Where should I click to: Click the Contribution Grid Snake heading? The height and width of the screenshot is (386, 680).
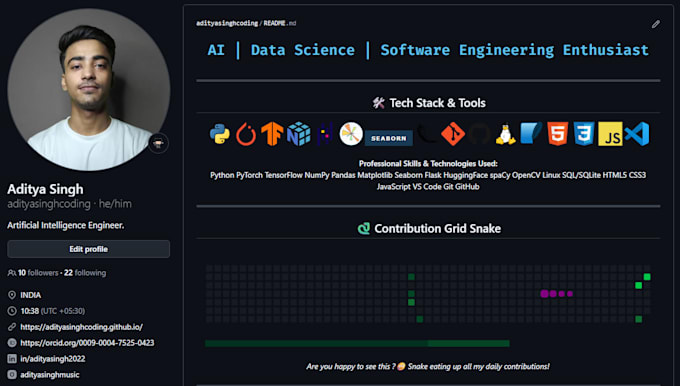click(438, 229)
